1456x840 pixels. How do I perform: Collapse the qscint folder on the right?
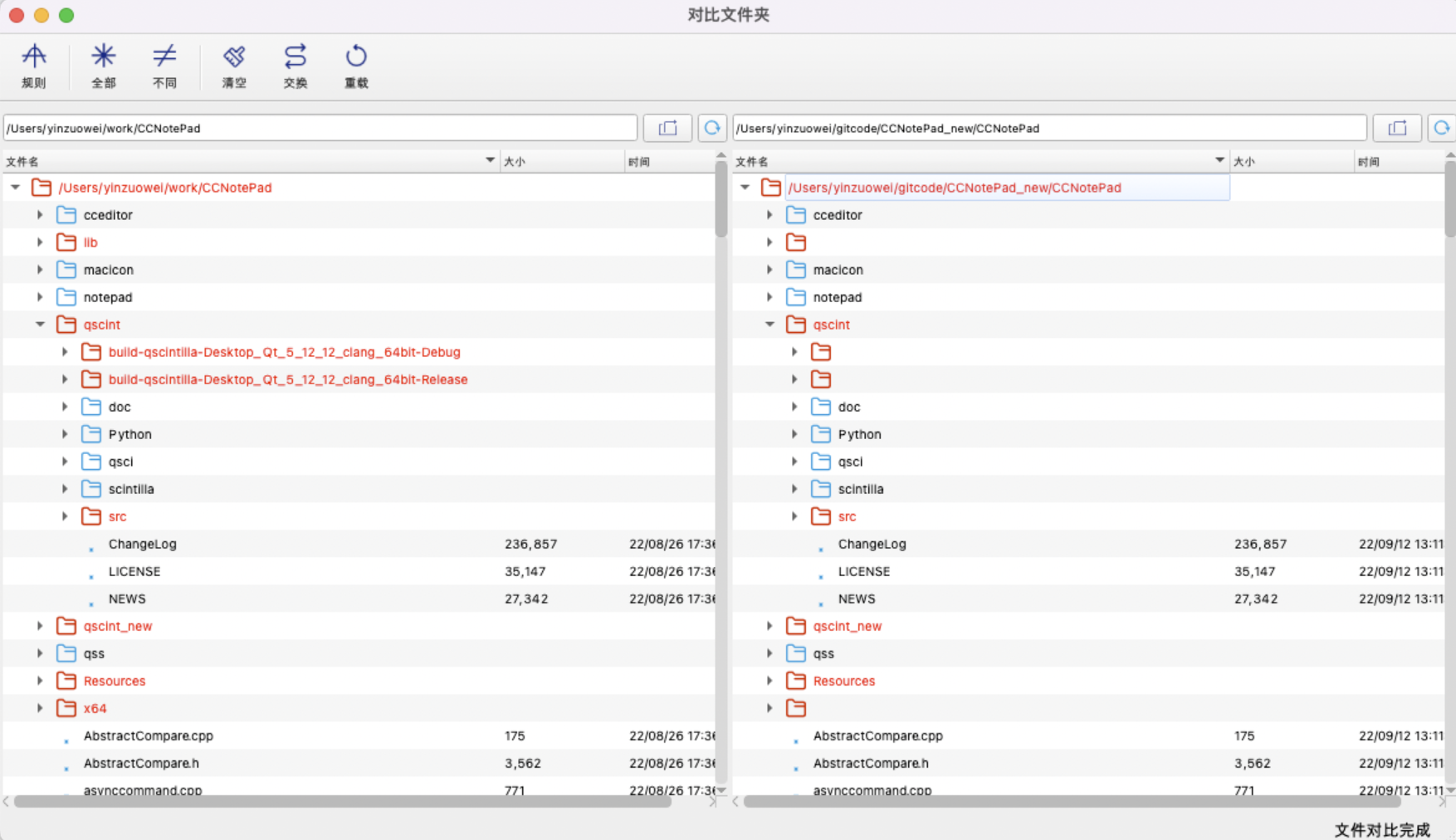[770, 325]
